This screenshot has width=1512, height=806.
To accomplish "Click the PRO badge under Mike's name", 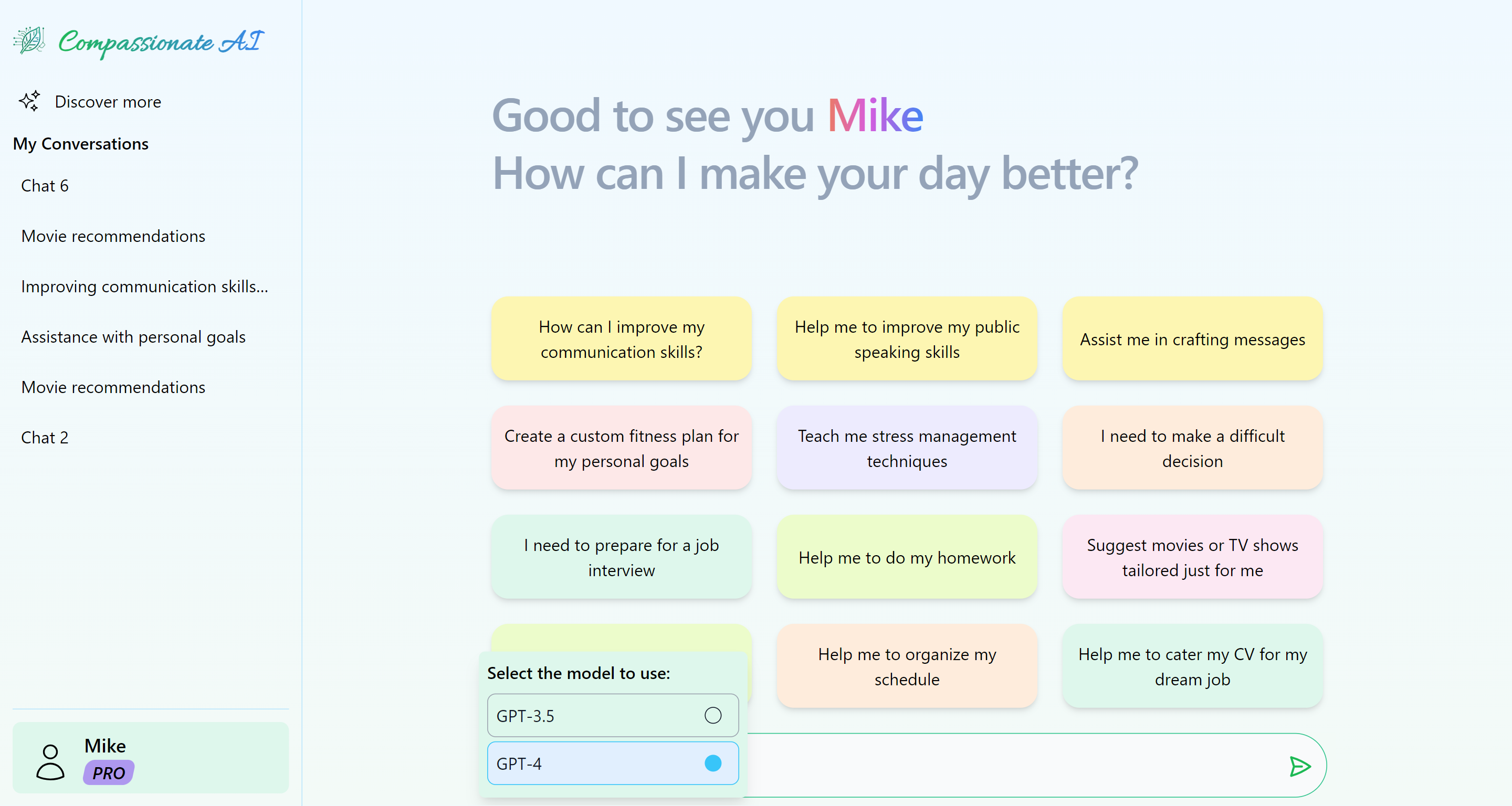I will tap(108, 772).
